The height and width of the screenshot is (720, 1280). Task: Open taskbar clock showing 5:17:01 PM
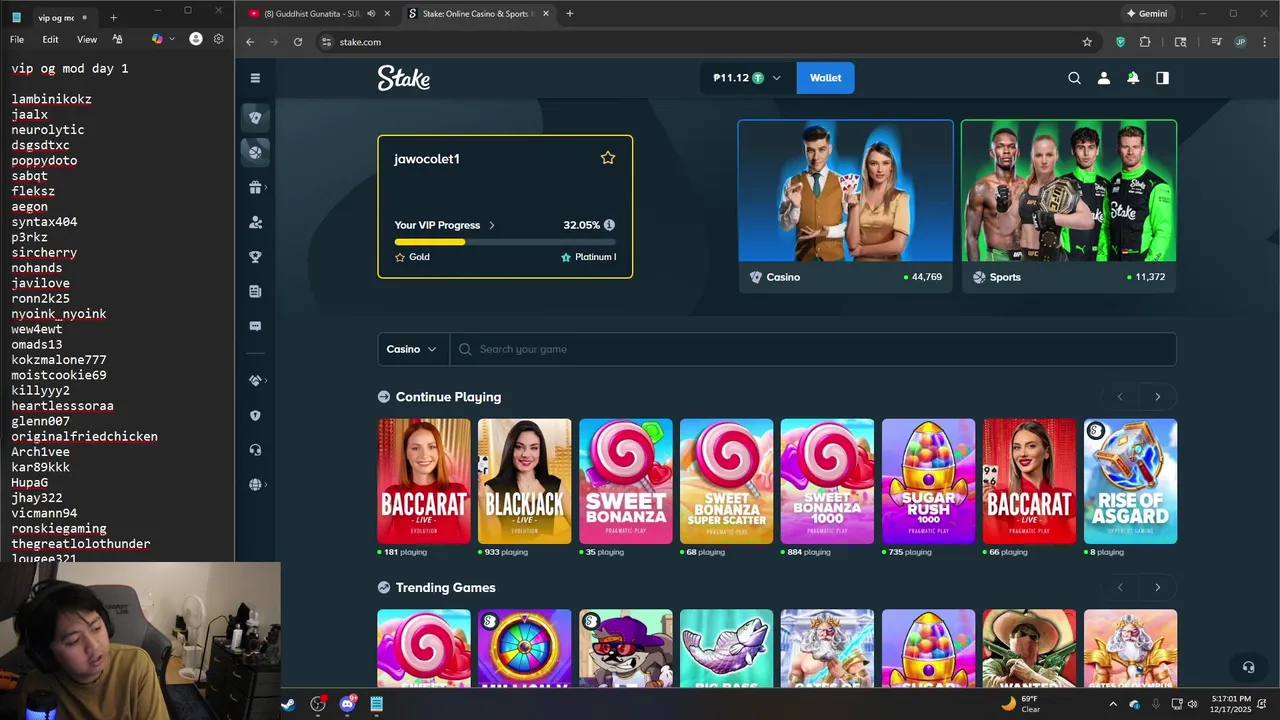(x=1231, y=704)
